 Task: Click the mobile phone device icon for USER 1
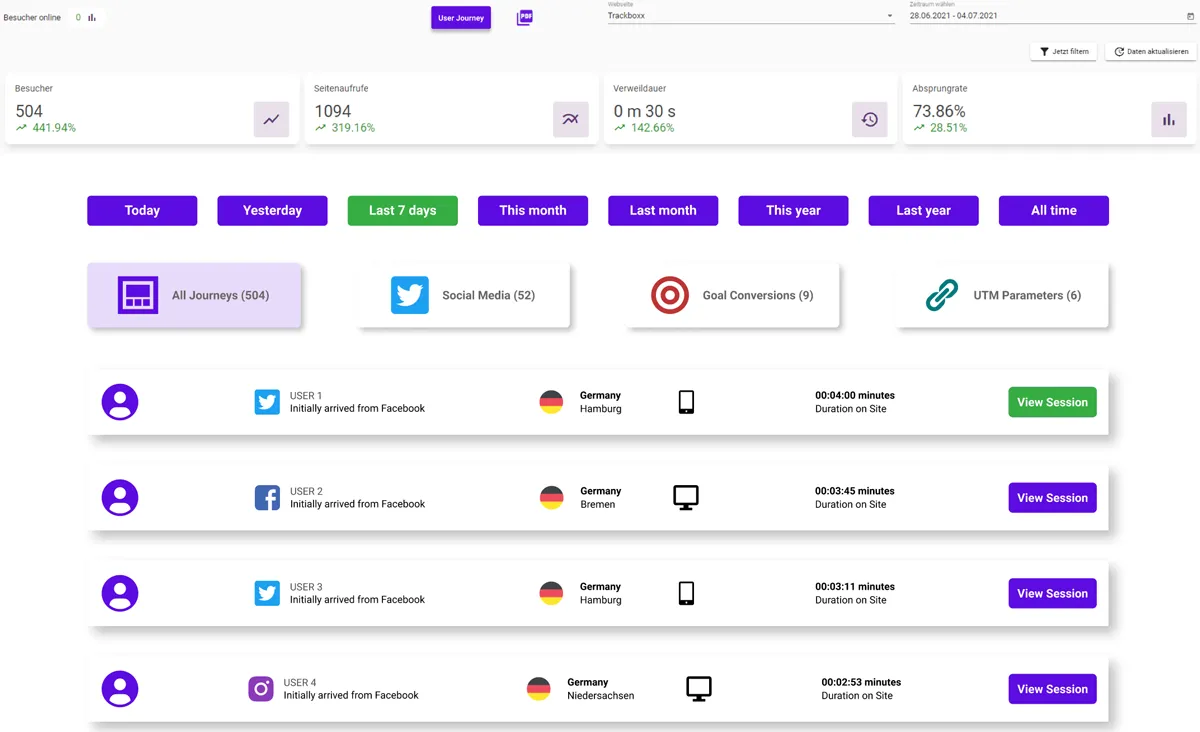coord(686,401)
